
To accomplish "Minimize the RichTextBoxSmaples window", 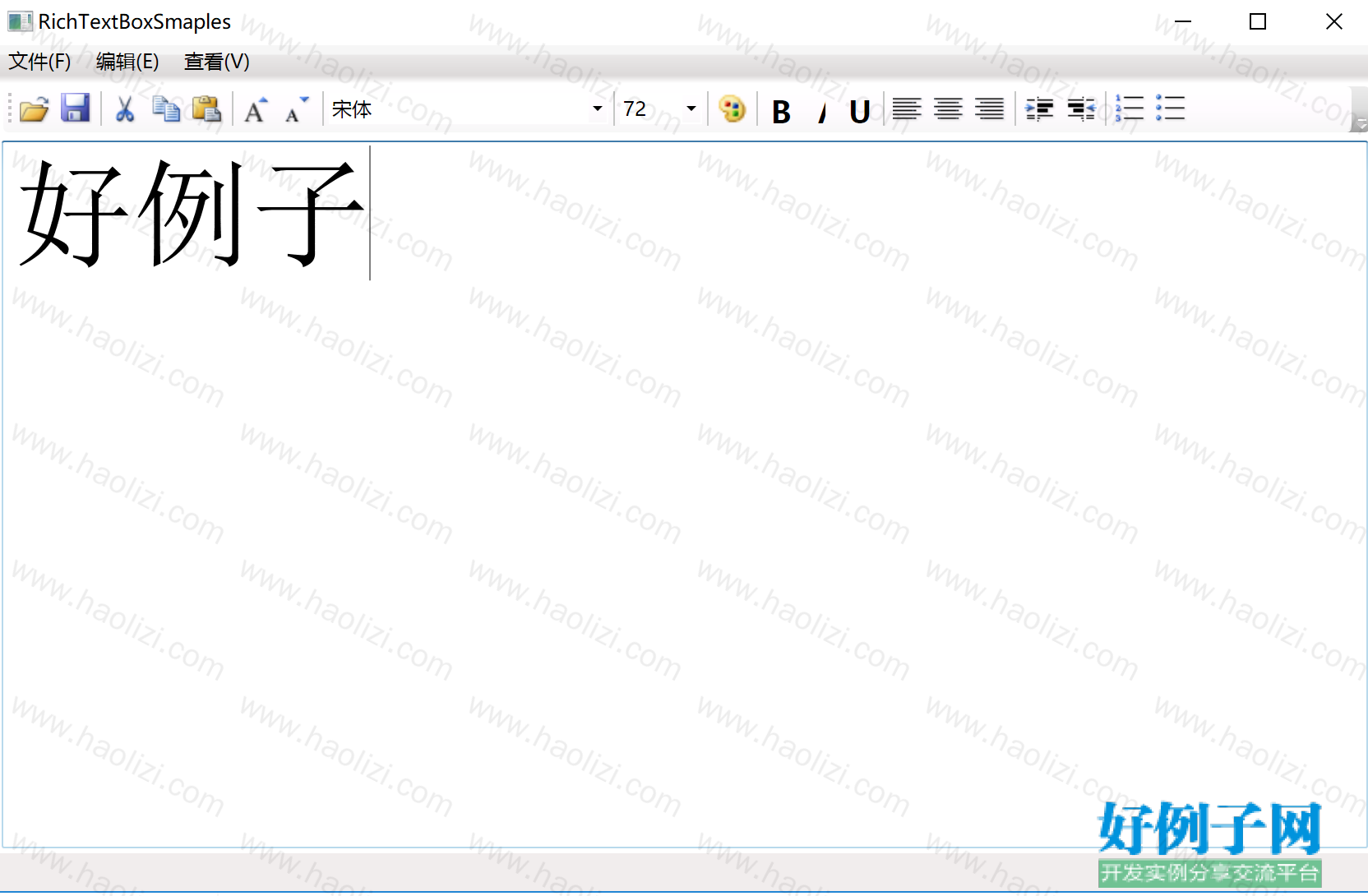I will coord(1183,21).
